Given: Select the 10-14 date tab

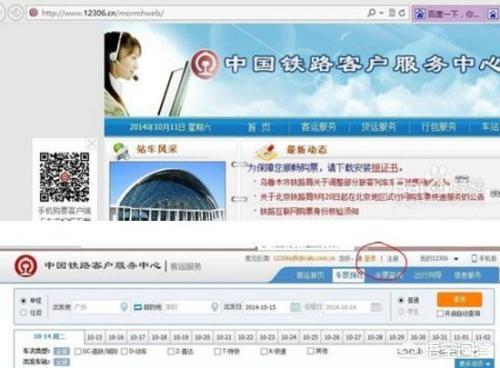Looking at the screenshot, I should pos(49,336).
